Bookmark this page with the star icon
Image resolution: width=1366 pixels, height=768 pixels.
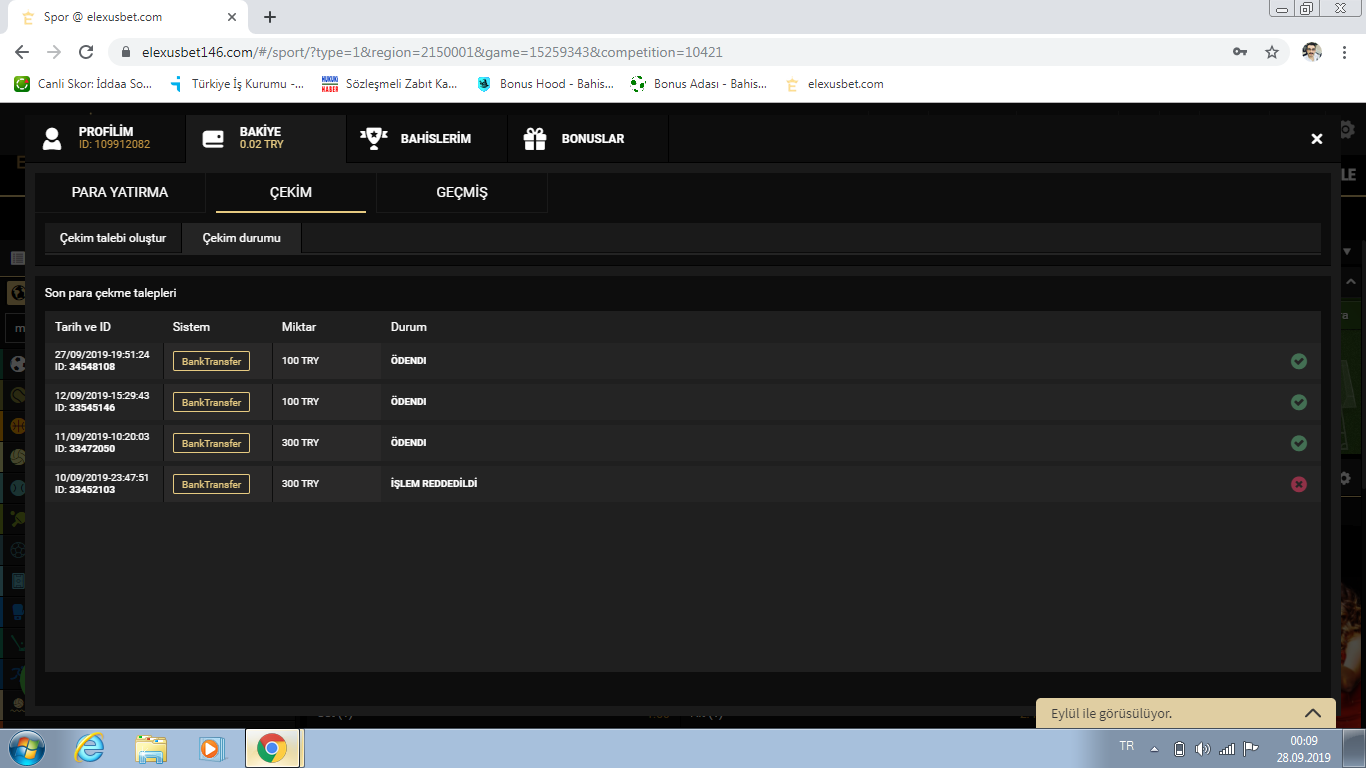click(1272, 52)
